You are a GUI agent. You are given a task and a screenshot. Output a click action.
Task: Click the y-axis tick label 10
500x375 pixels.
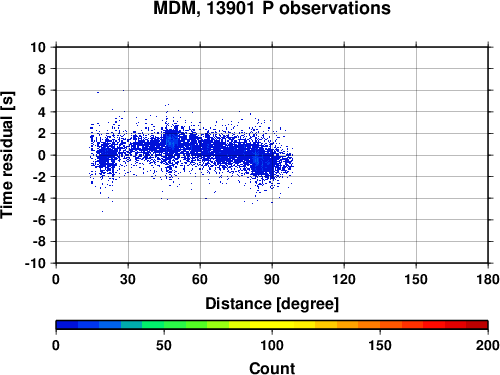[38, 47]
